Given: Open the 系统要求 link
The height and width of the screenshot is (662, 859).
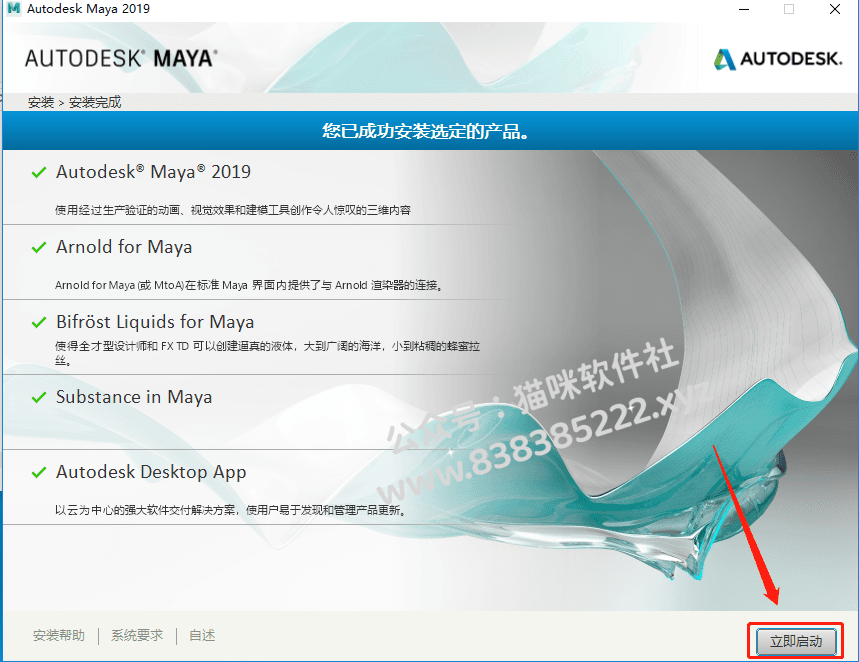Looking at the screenshot, I should click(x=137, y=635).
